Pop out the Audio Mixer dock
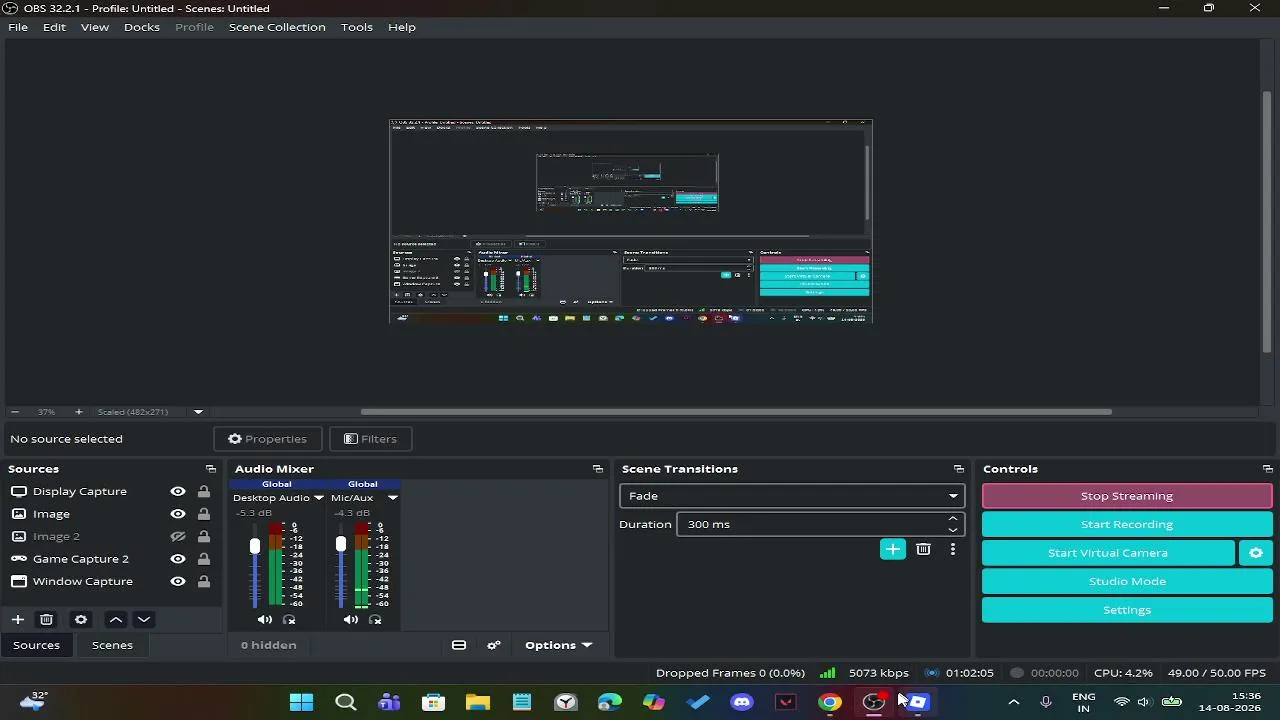 coord(597,469)
